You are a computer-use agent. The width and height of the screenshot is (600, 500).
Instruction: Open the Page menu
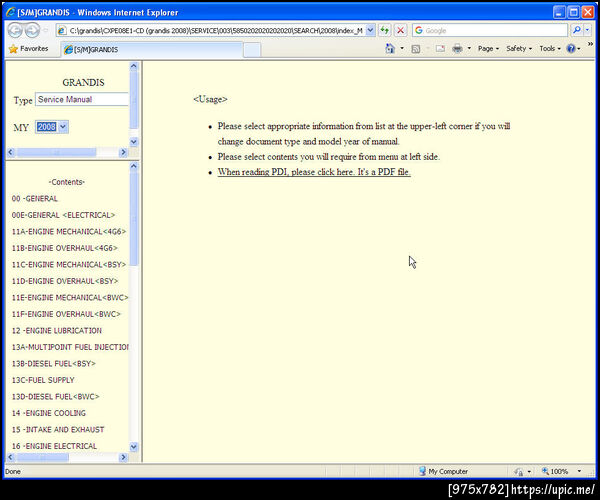click(488, 49)
